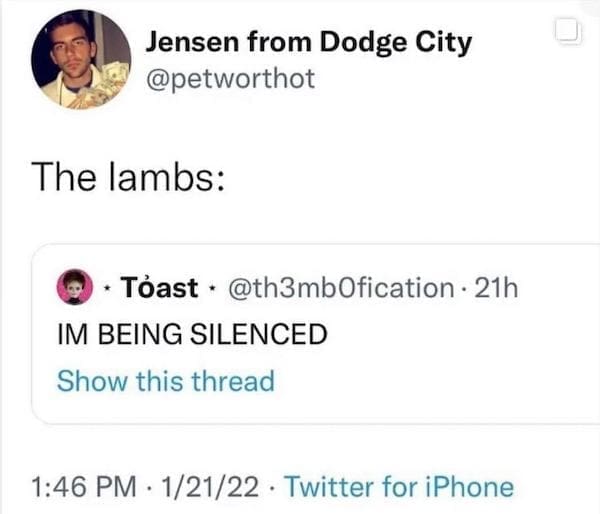This screenshot has height=514, width=600.
Task: Click the display name Jensen from Dodge City
Action: tap(309, 43)
